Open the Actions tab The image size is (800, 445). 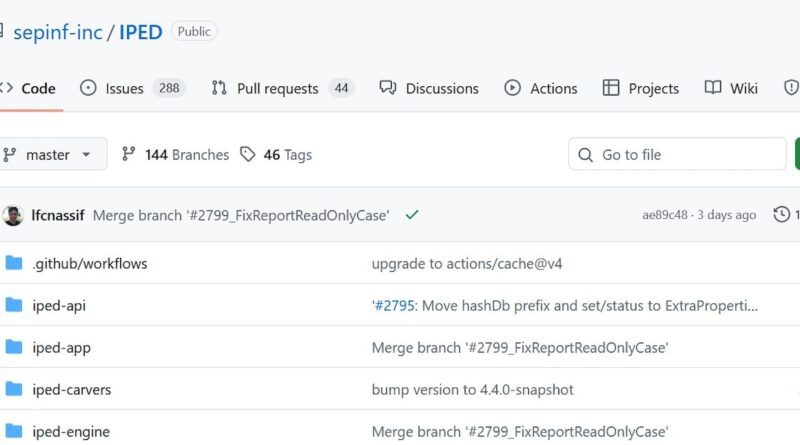541,88
